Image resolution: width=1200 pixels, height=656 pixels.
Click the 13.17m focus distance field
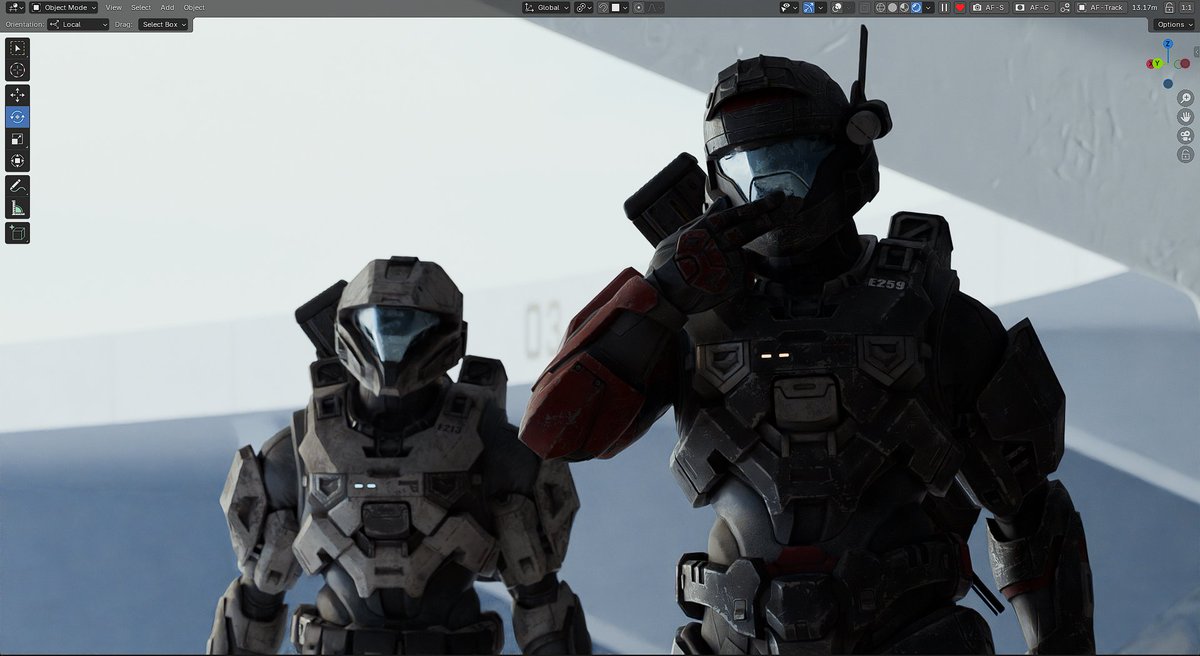tap(1144, 7)
